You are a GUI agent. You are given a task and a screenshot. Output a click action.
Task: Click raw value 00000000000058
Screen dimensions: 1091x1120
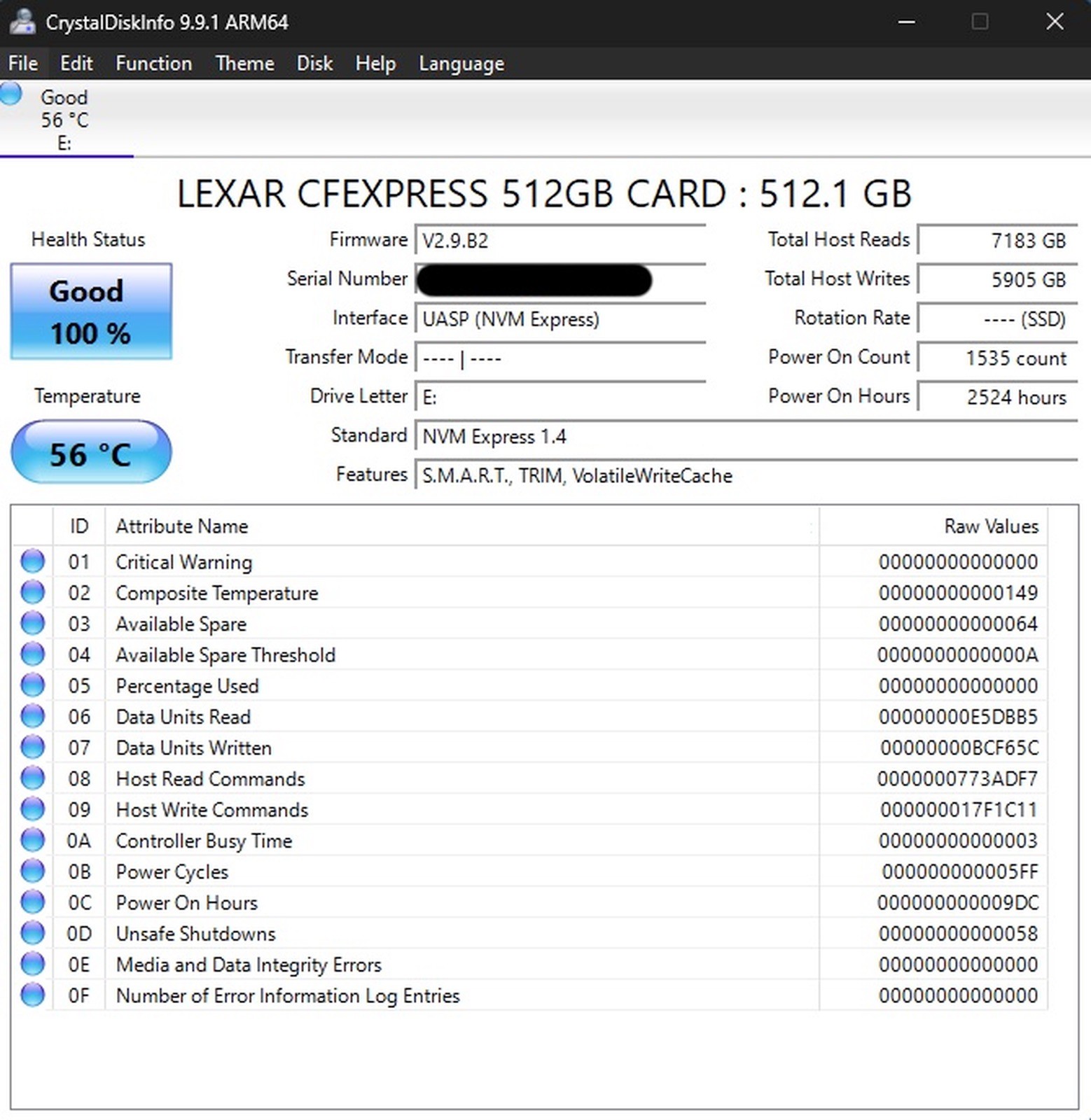coord(958,934)
